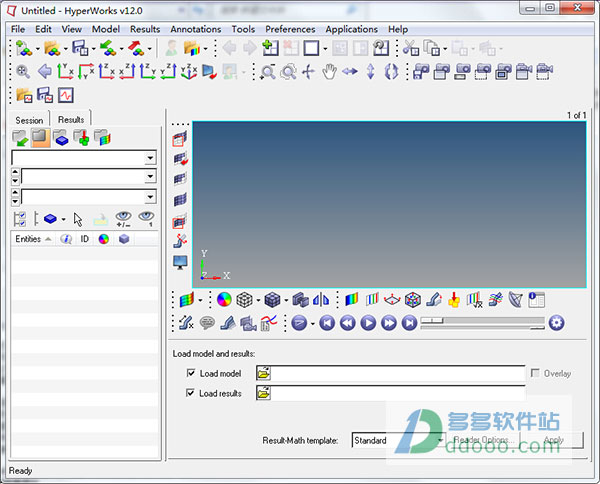Click the add page green plus icon
Screen dimensions: 600x484
click(x=270, y=48)
